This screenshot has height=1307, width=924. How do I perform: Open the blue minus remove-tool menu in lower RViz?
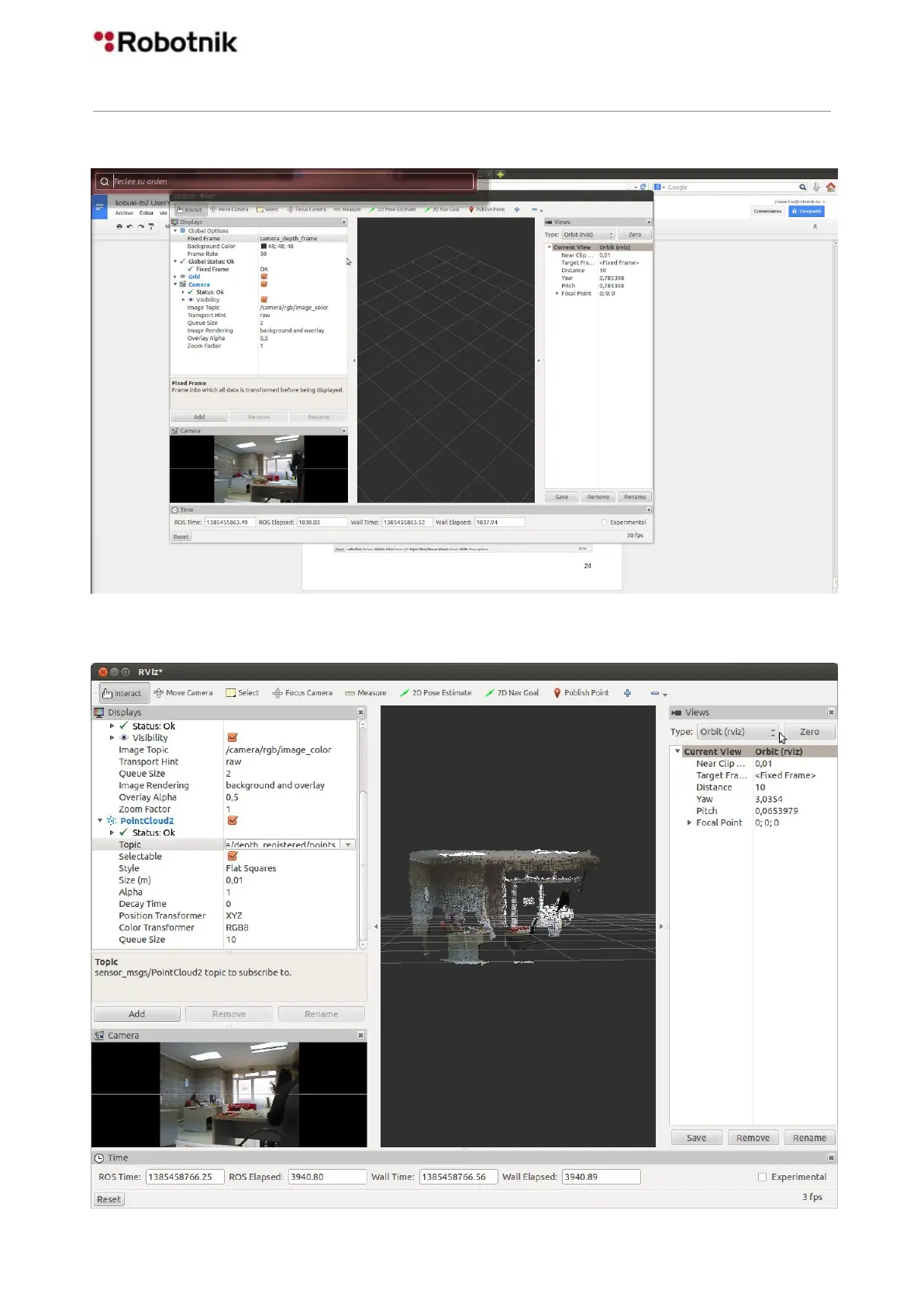point(658,693)
